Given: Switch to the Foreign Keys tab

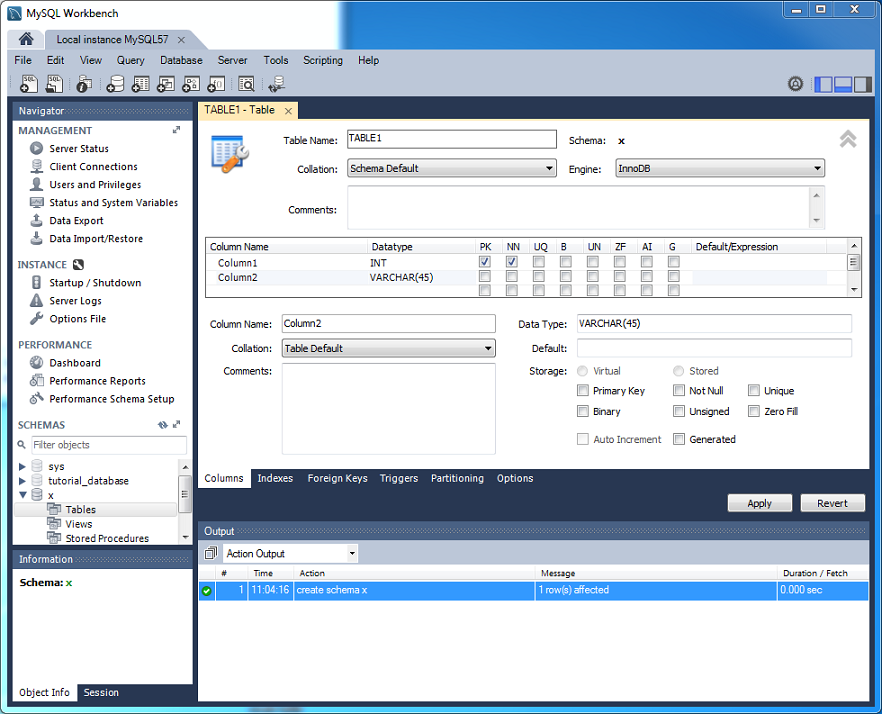Looking at the screenshot, I should (338, 478).
